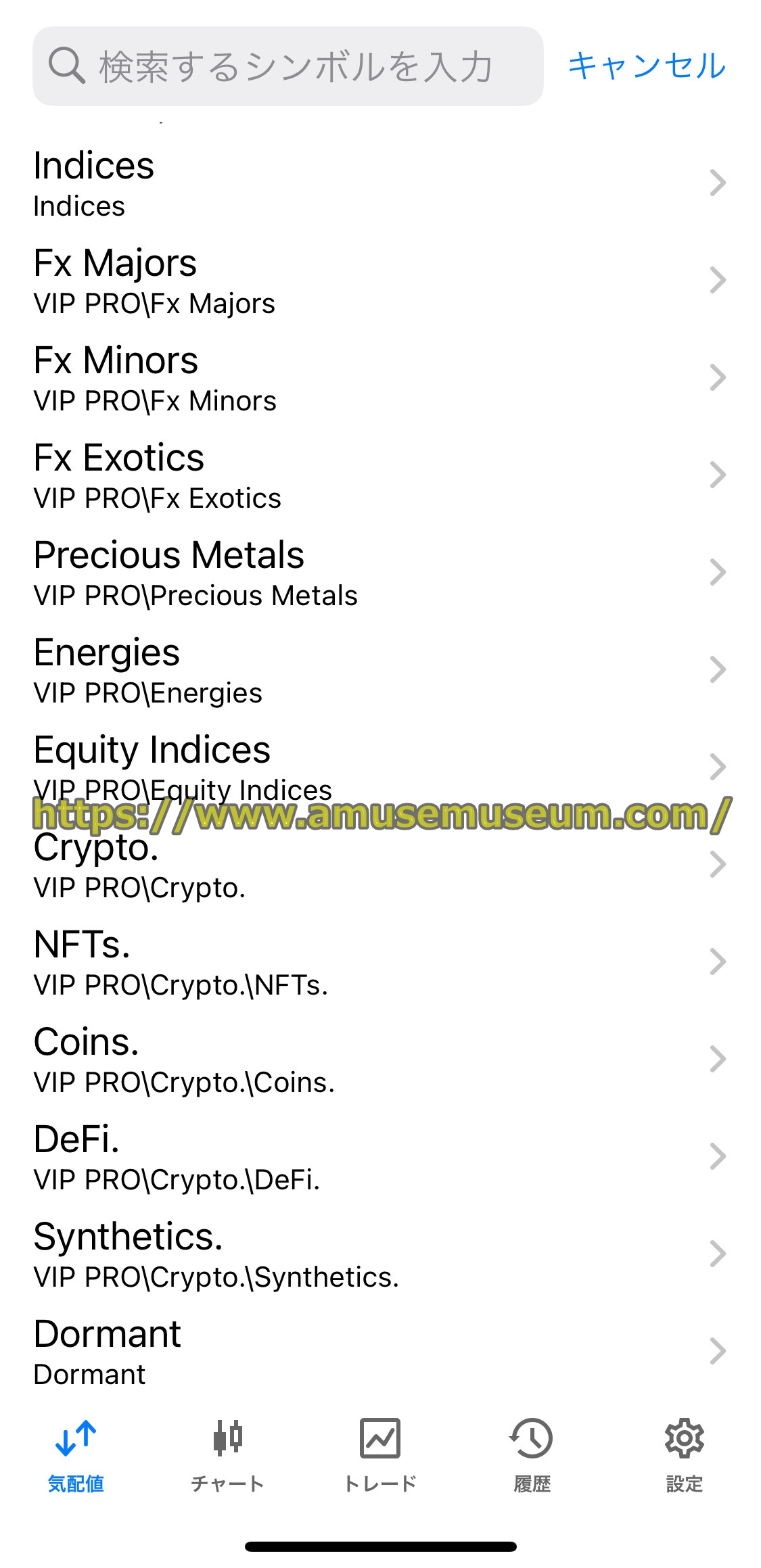Expand the Energies chevron arrow
The width and height of the screenshot is (761, 1568).
click(x=718, y=670)
